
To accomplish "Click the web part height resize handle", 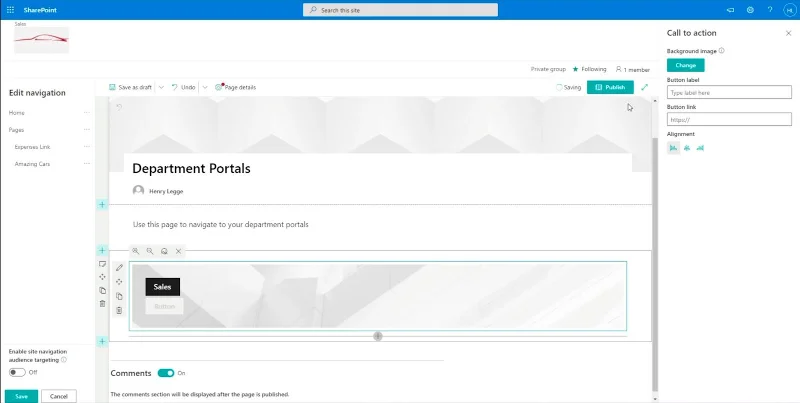I will pos(378,336).
